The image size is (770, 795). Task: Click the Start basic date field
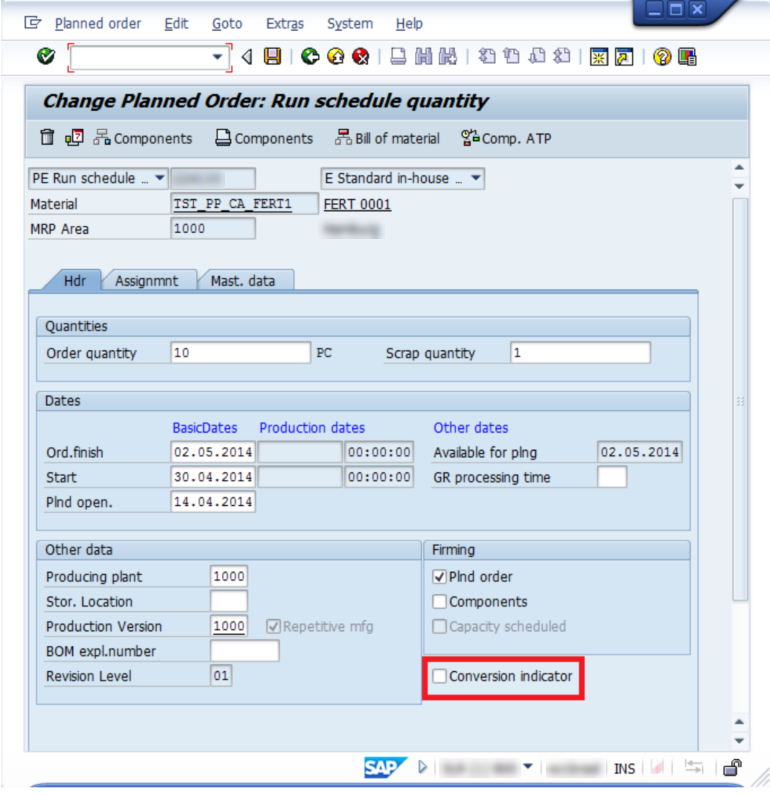[x=213, y=477]
